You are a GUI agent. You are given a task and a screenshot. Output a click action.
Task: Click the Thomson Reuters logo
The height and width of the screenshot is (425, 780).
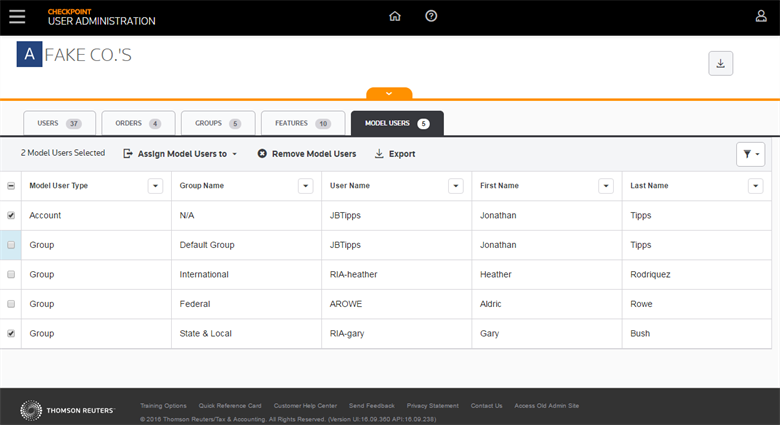(68, 408)
